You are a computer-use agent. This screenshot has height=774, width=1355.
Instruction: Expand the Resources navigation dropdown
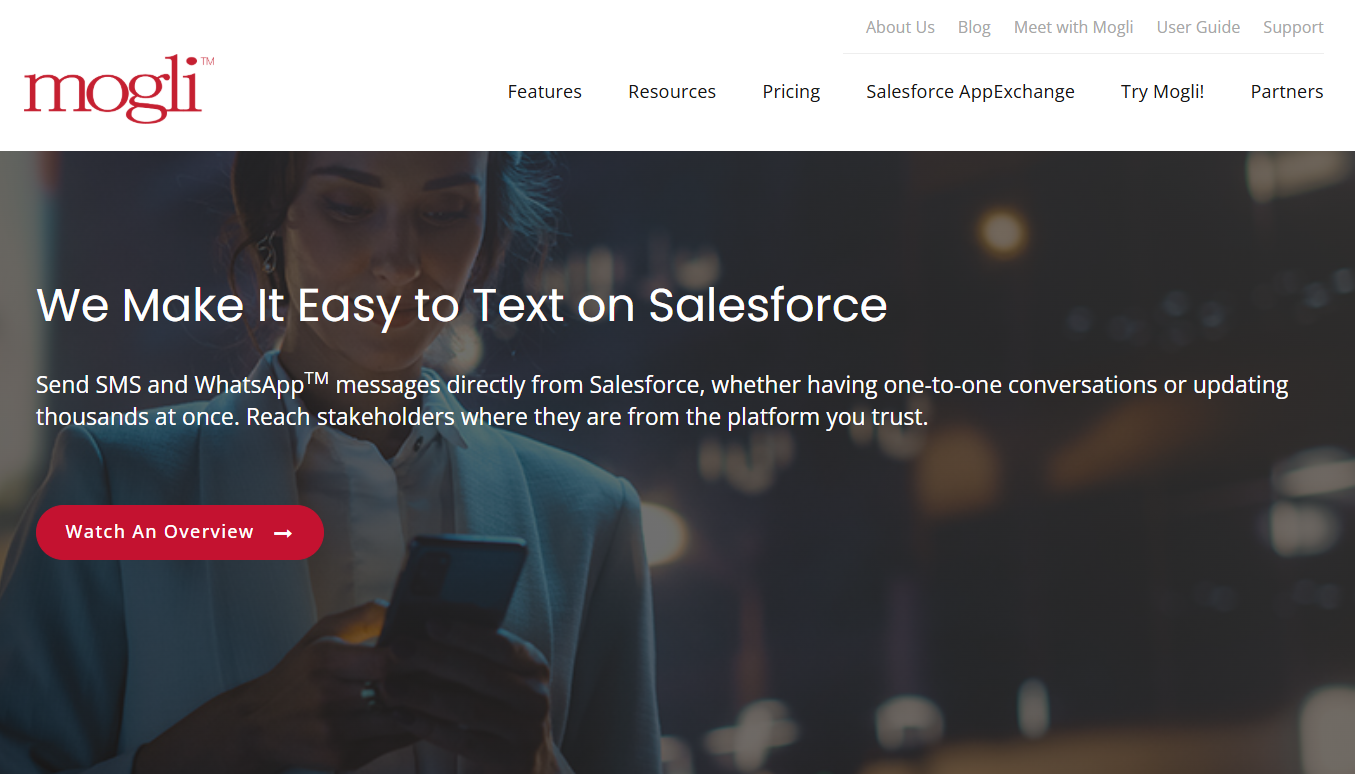coord(671,91)
